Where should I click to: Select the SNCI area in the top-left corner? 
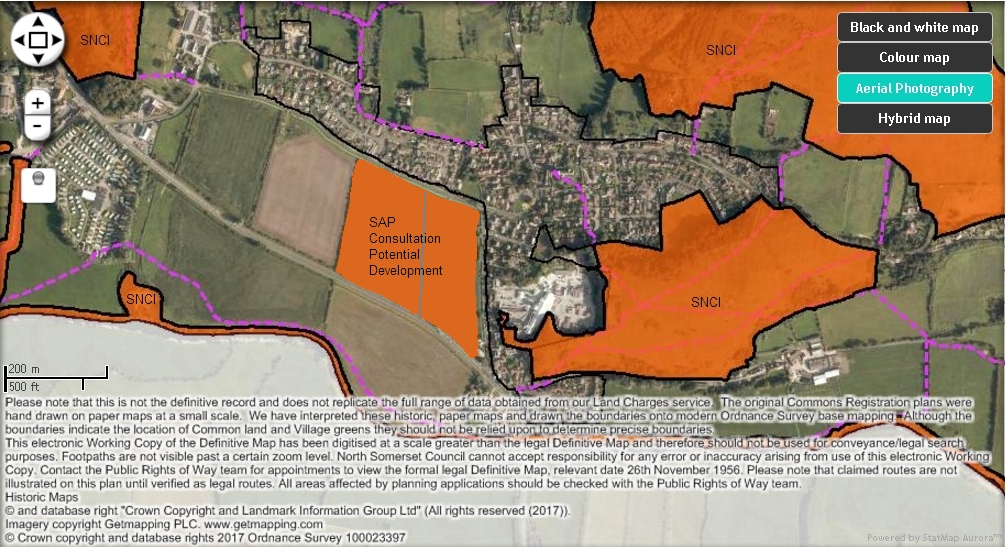pos(94,40)
